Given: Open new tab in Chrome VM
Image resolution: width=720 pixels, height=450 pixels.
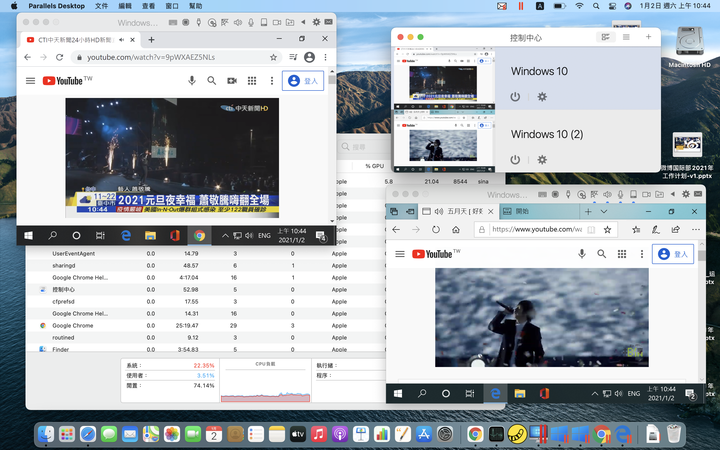Looking at the screenshot, I should pos(151,40).
